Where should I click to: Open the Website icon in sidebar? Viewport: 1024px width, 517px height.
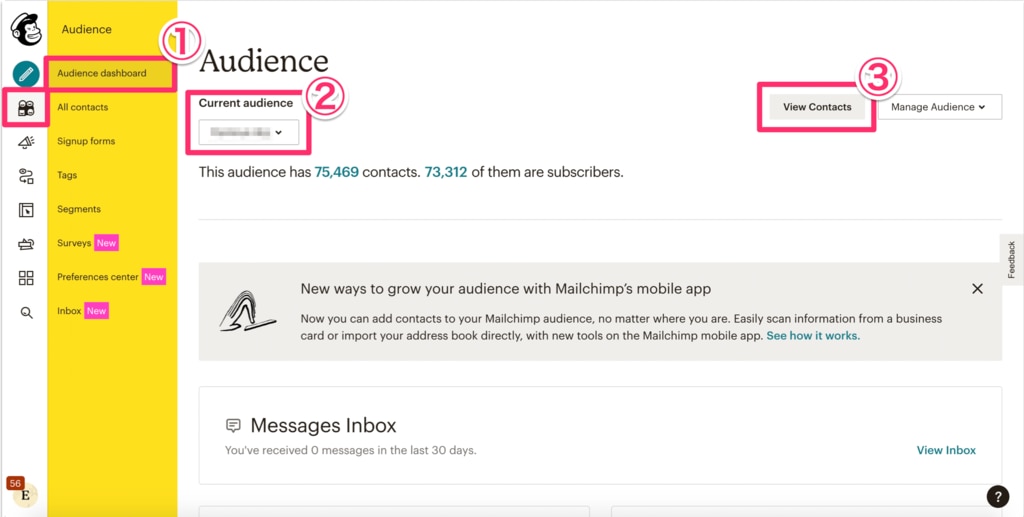tap(26, 210)
